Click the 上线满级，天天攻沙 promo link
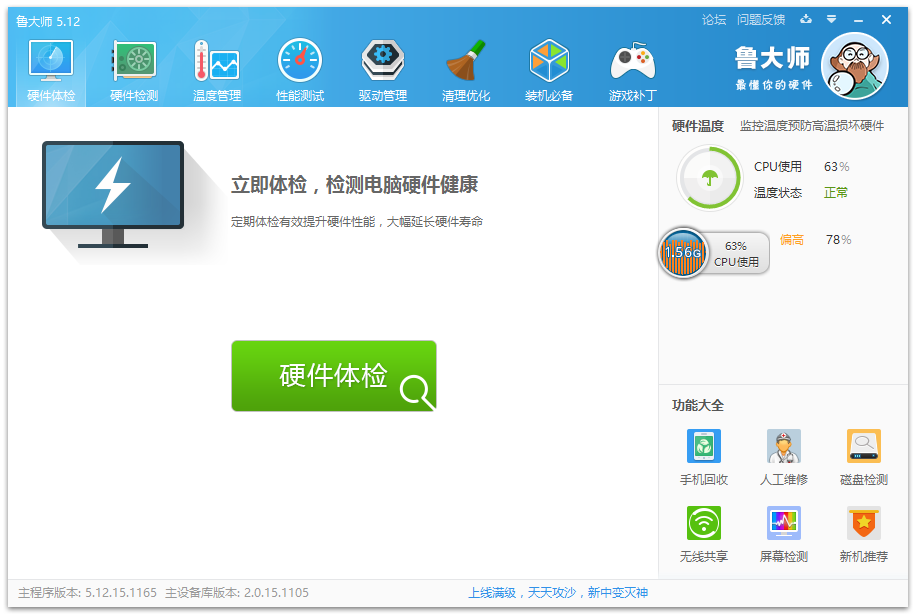Viewport: 914px width, 615px height. point(558,593)
